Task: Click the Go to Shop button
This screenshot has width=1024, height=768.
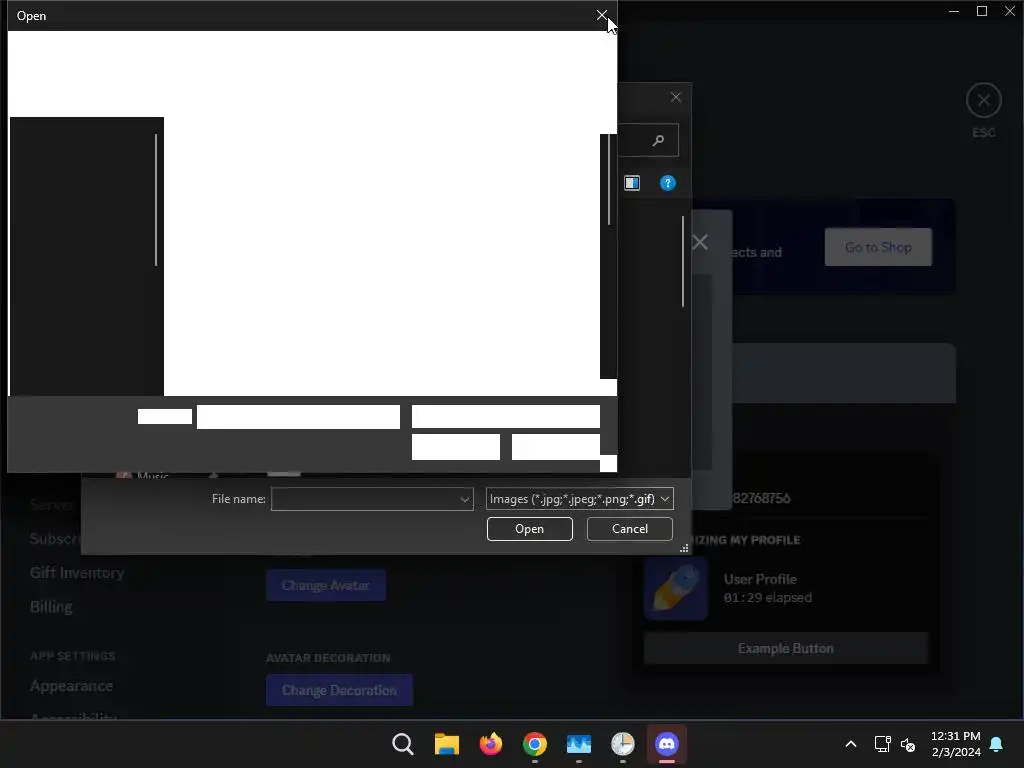Action: click(x=878, y=247)
